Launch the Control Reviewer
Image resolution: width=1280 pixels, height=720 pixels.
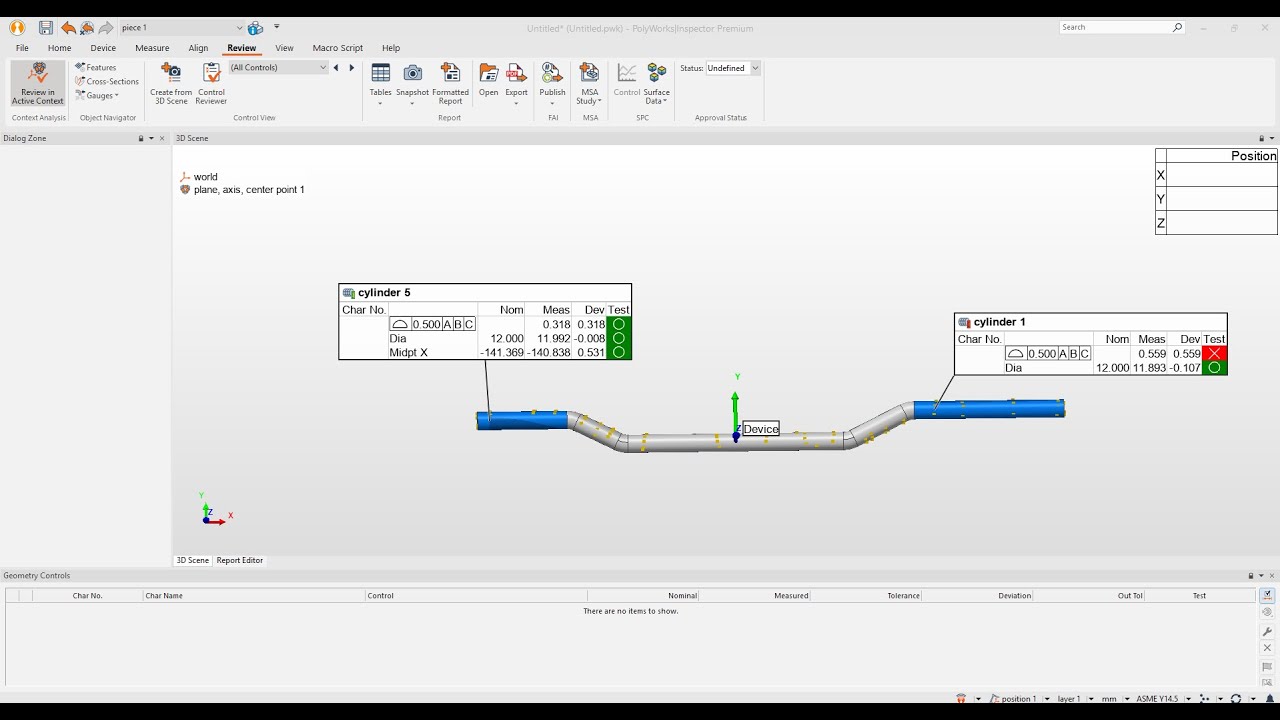pos(211,83)
